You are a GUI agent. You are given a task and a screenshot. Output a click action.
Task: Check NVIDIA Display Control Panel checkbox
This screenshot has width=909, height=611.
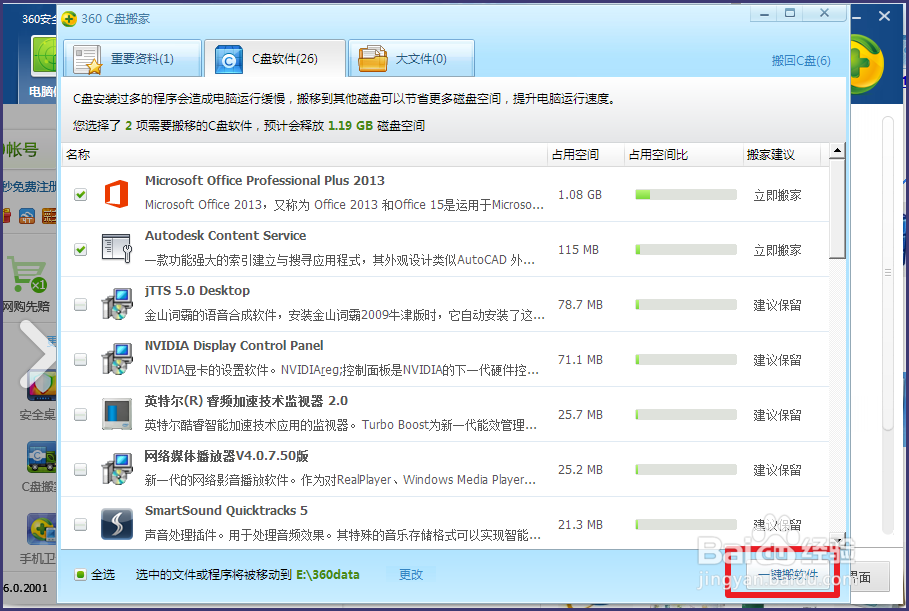coord(81,359)
